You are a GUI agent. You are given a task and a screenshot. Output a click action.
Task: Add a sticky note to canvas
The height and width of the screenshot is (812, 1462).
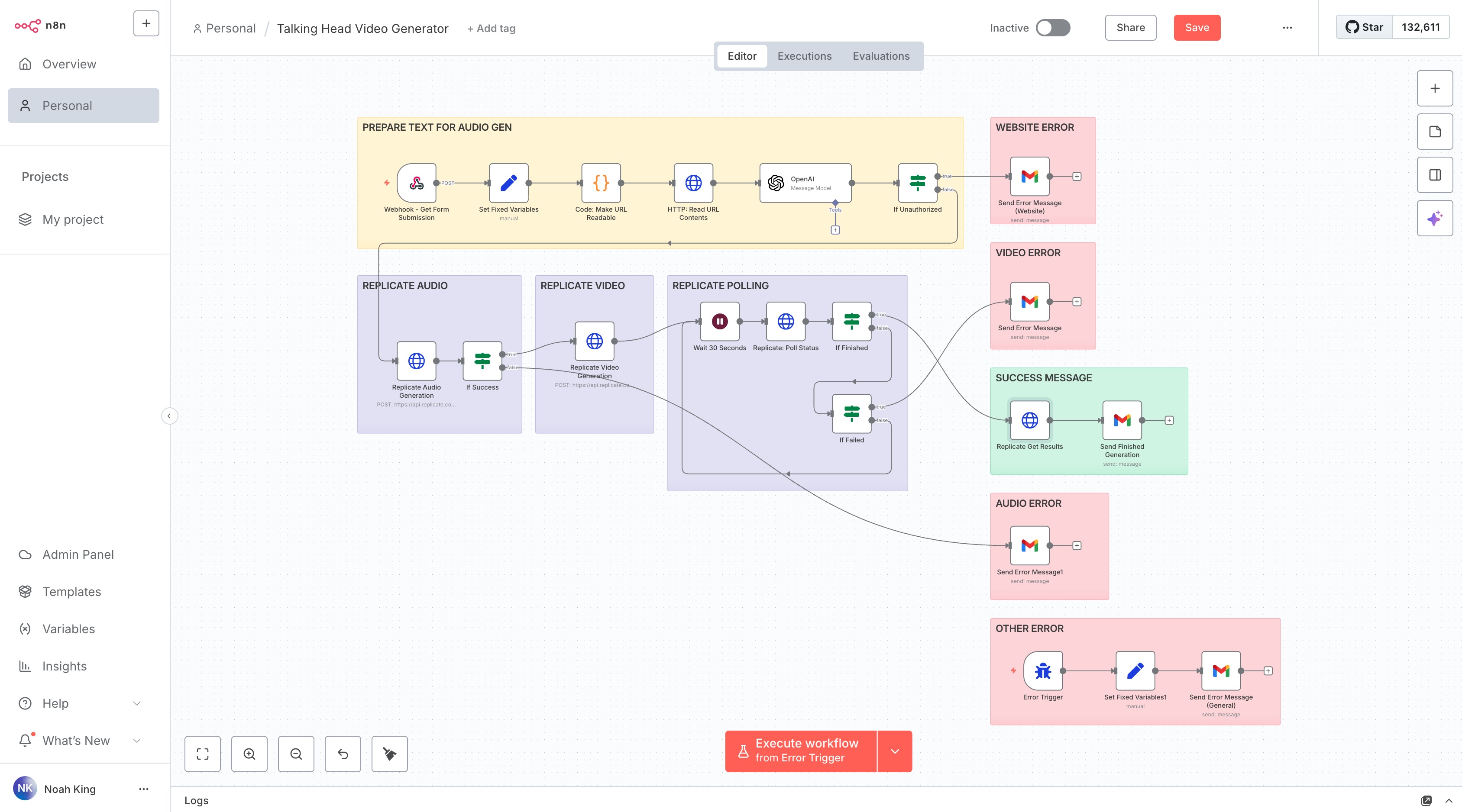[x=1434, y=132]
